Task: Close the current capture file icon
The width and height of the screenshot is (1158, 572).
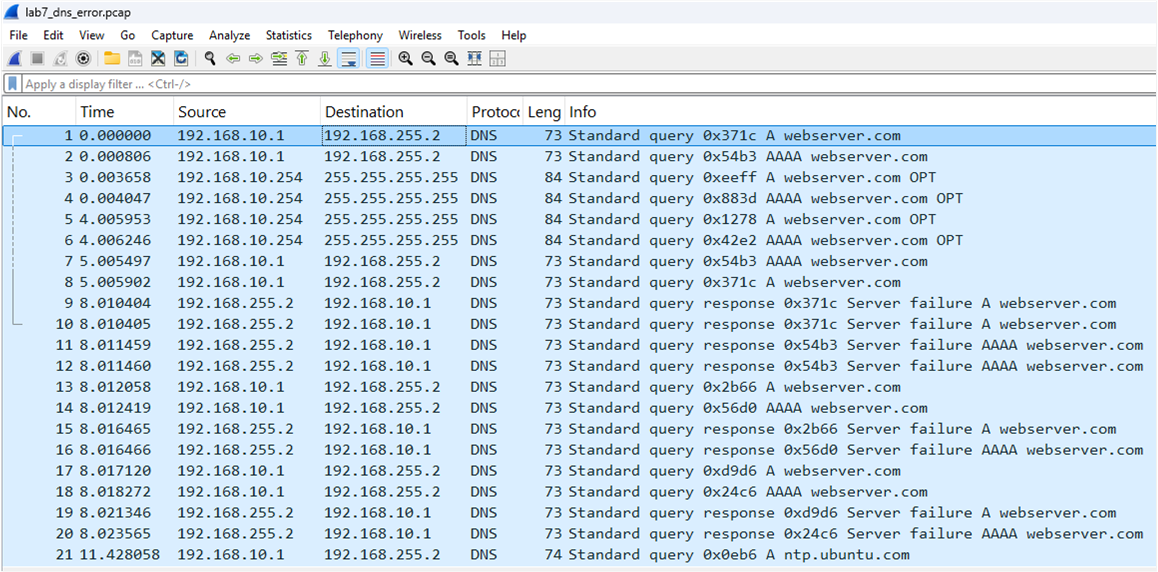Action: coord(158,59)
